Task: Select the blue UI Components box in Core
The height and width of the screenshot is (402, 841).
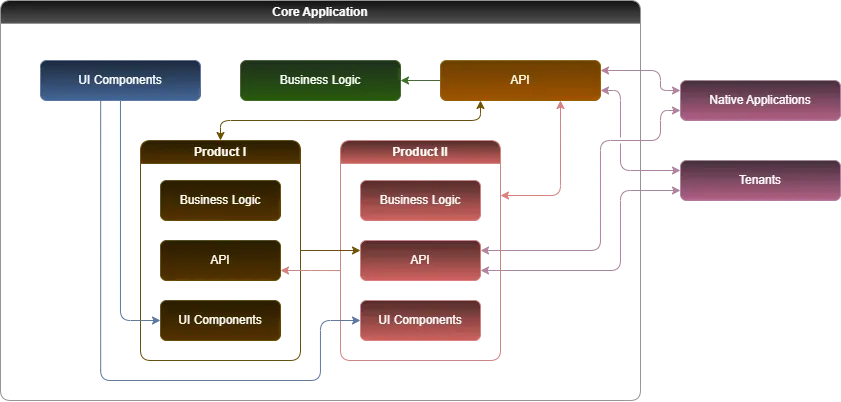Action: (120, 80)
